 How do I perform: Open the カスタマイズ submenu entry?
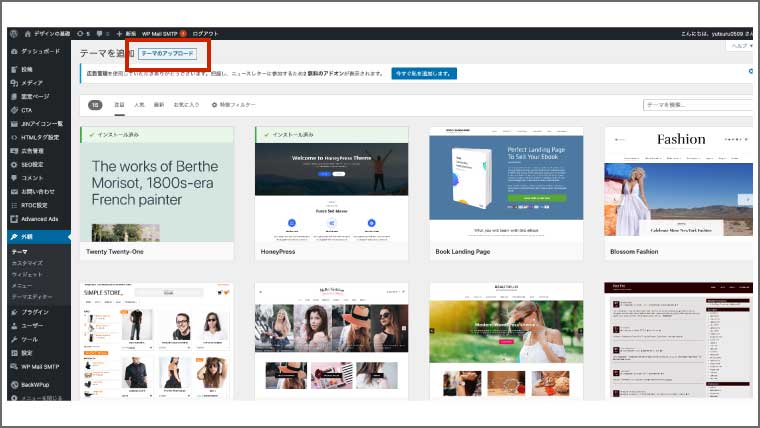click(x=27, y=263)
